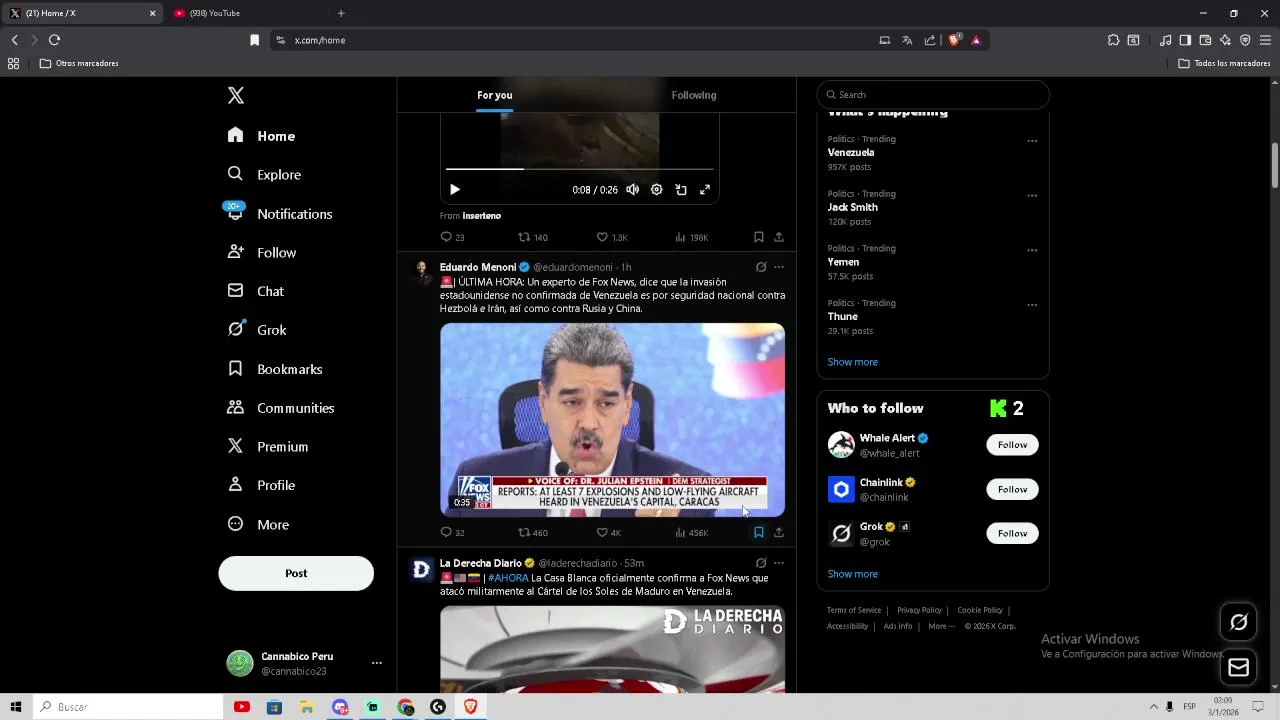Viewport: 1280px width, 720px height.
Task: Ask Grok about La Derecha Diario post
Action: click(x=761, y=563)
